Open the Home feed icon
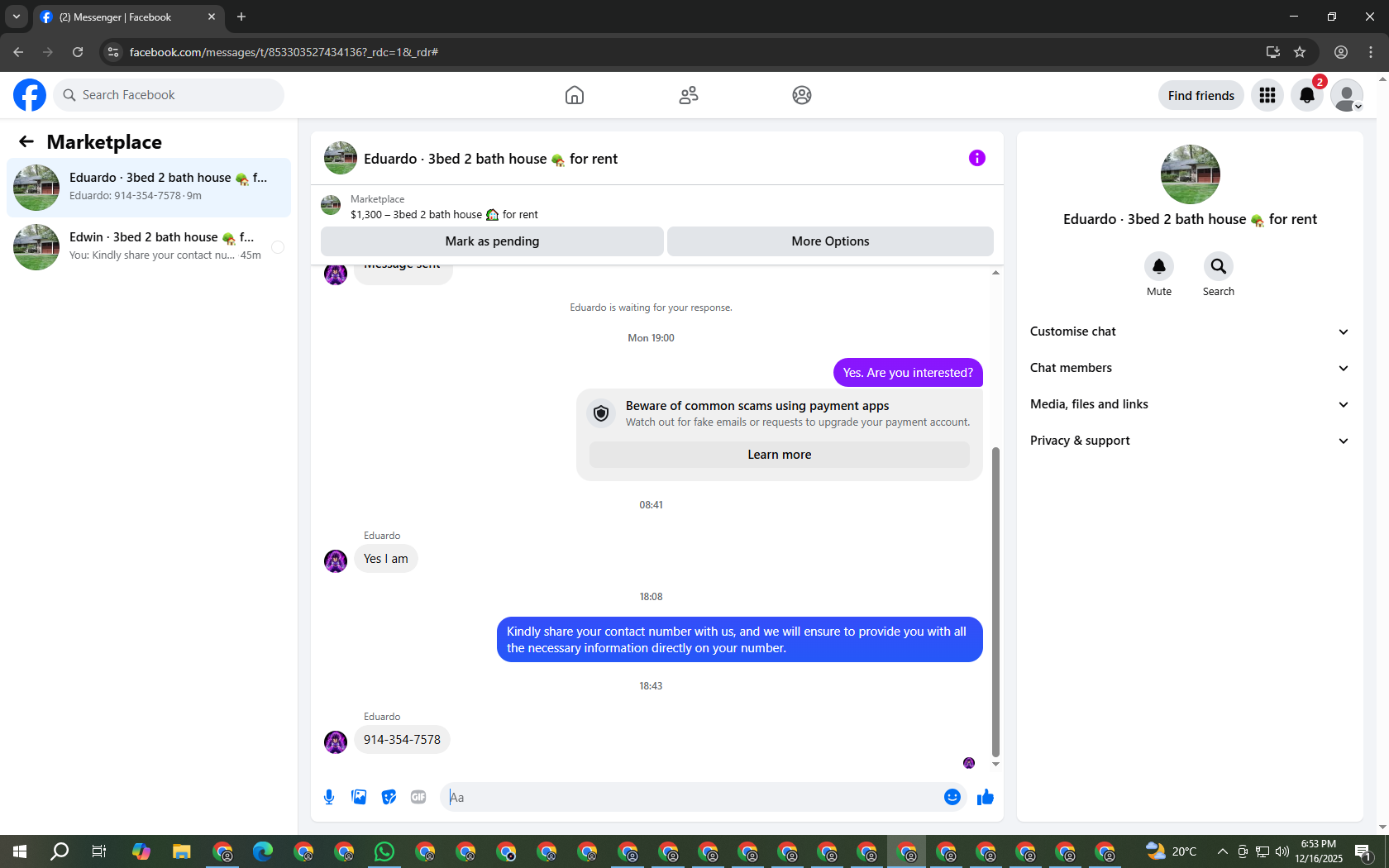Screen dimensions: 1389x868 coord(575,95)
